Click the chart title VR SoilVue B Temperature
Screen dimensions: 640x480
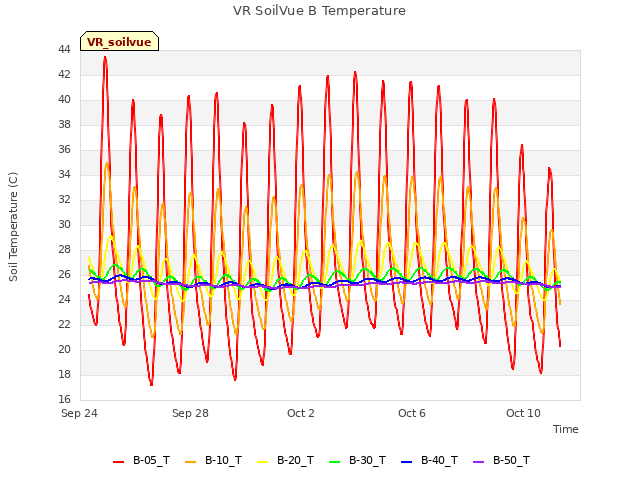319,11
